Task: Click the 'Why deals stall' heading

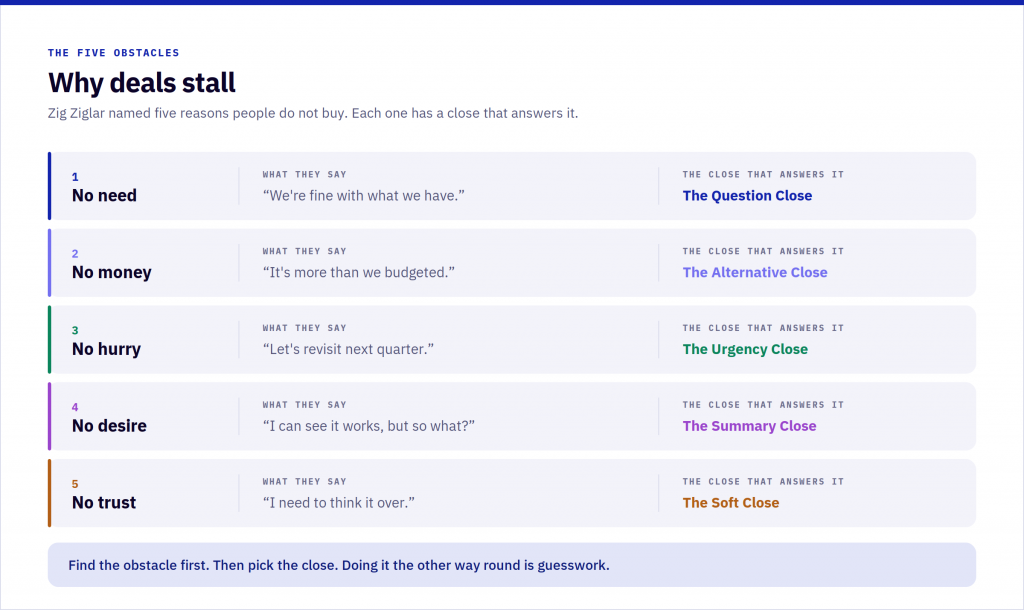Action: [142, 83]
